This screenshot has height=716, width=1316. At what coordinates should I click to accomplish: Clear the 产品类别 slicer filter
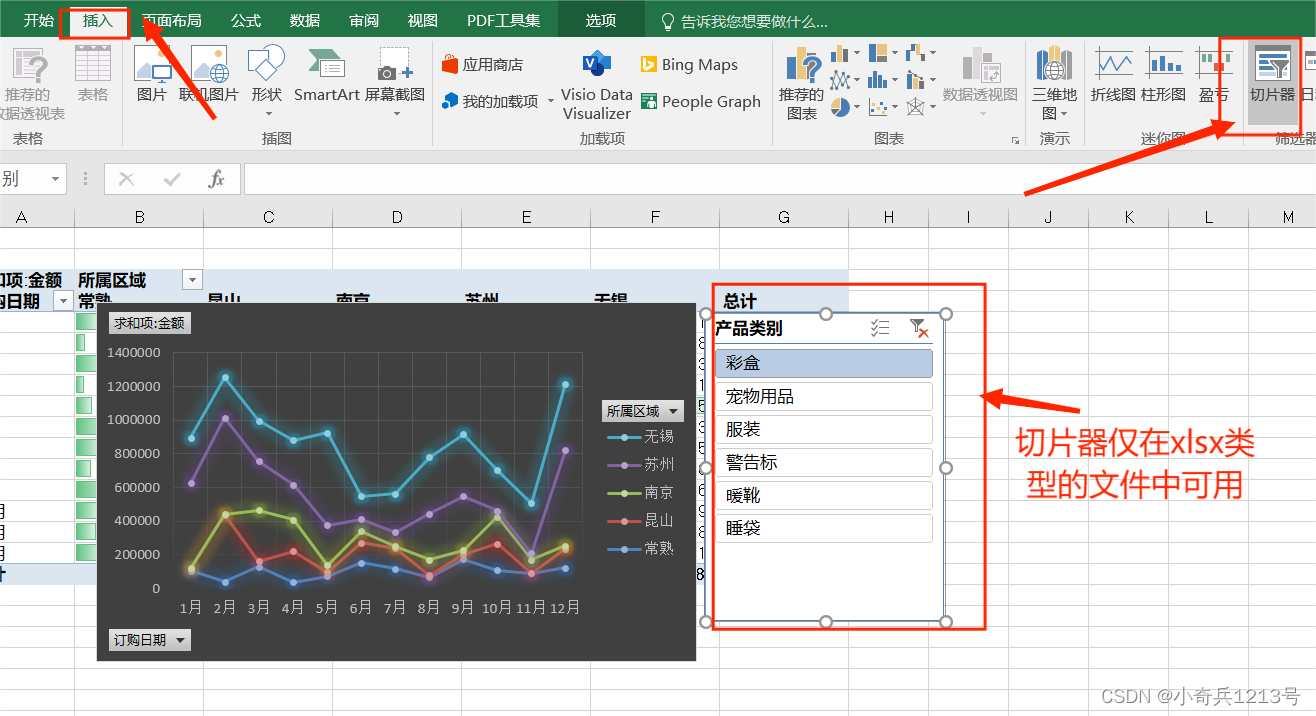[918, 328]
